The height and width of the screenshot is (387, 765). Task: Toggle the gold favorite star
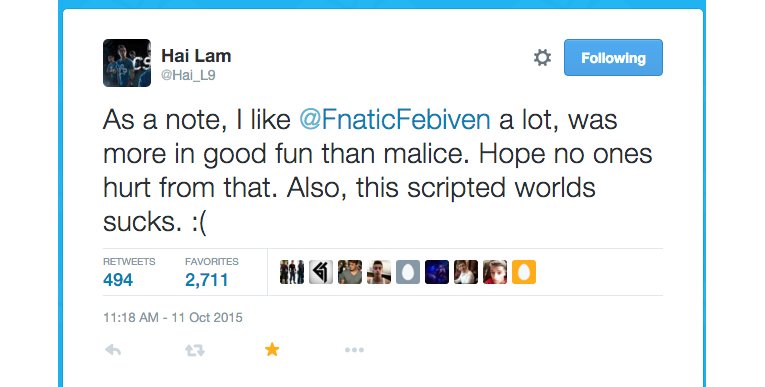272,349
